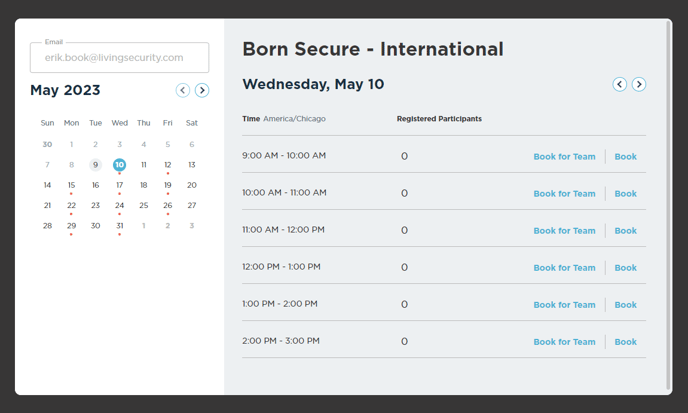Select May 30 in the calendar
Image resolution: width=688 pixels, height=413 pixels.
point(95,226)
